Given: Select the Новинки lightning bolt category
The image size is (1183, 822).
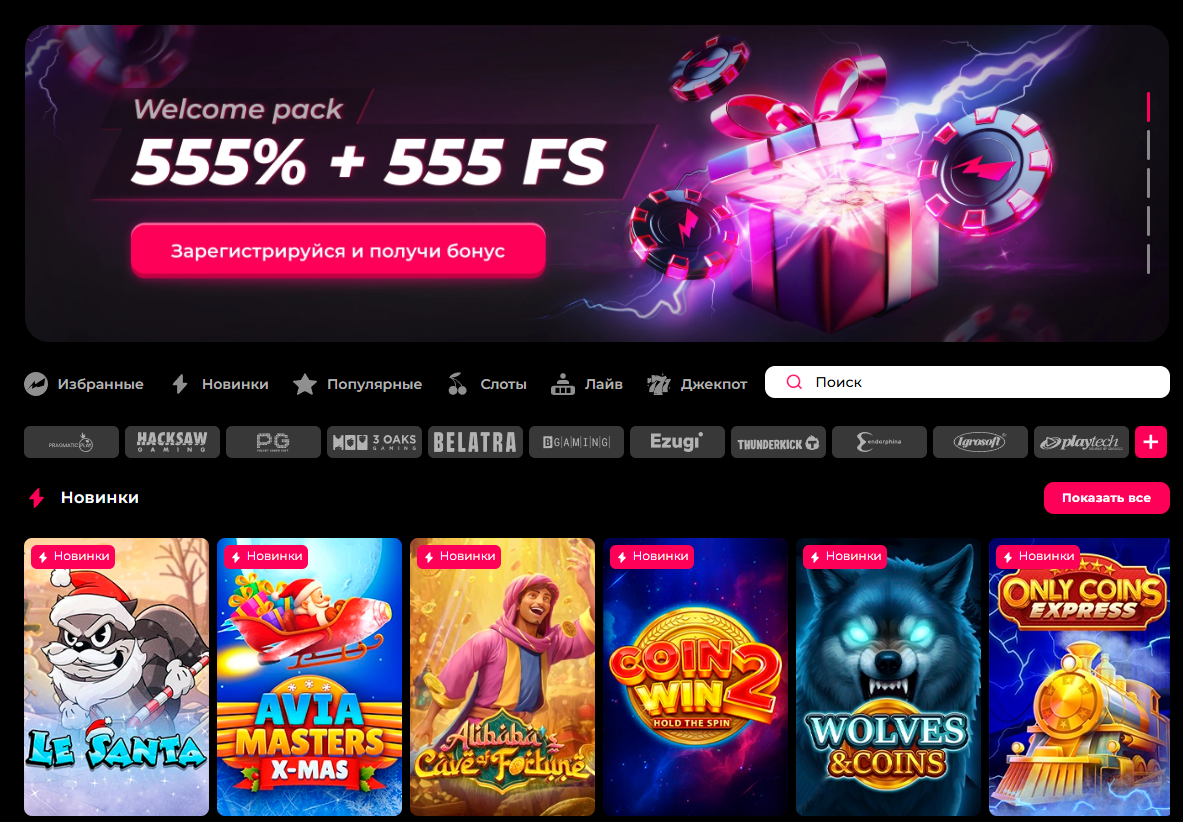Looking at the screenshot, I should pos(220,384).
